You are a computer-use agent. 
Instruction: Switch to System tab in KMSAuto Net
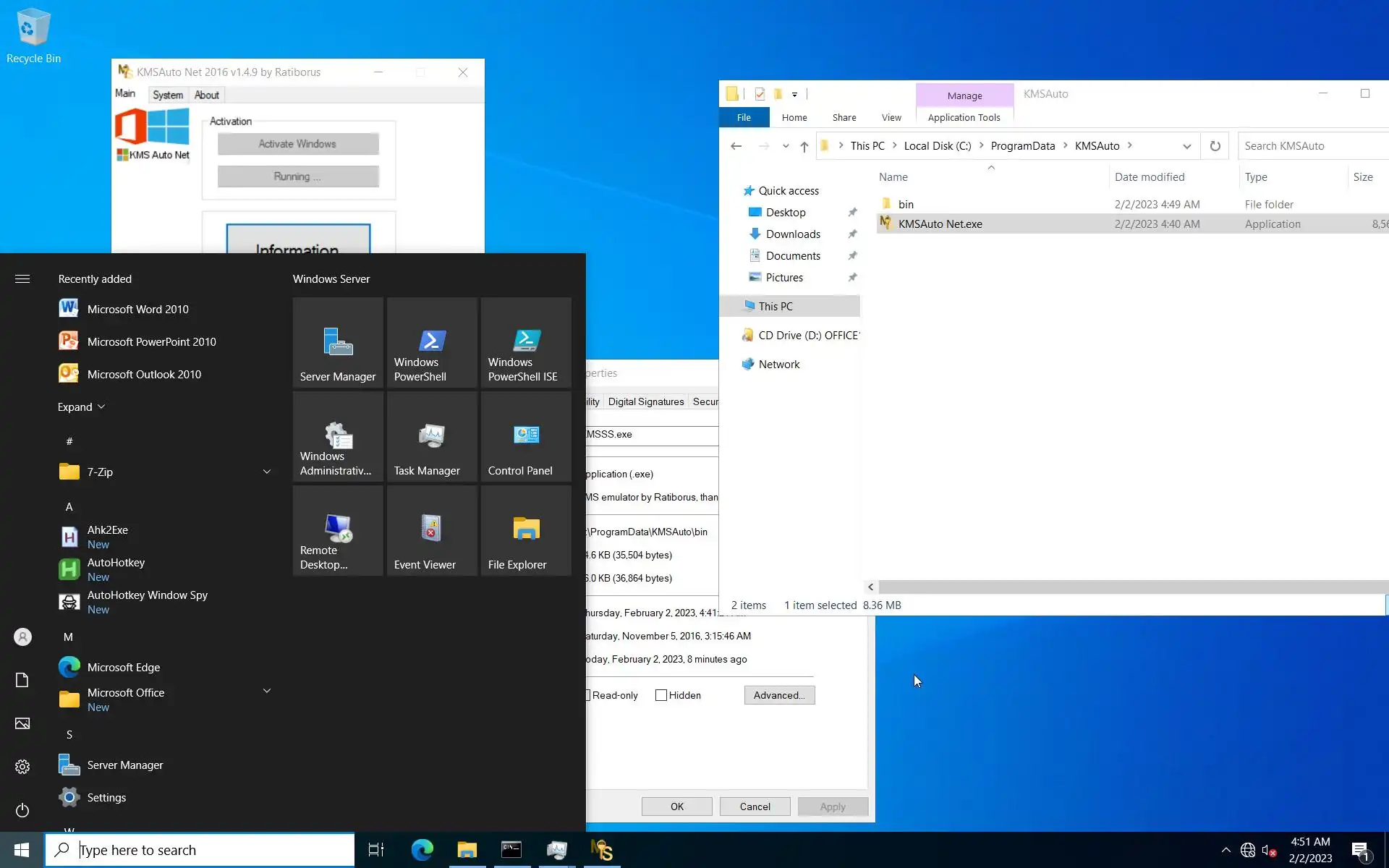click(168, 95)
